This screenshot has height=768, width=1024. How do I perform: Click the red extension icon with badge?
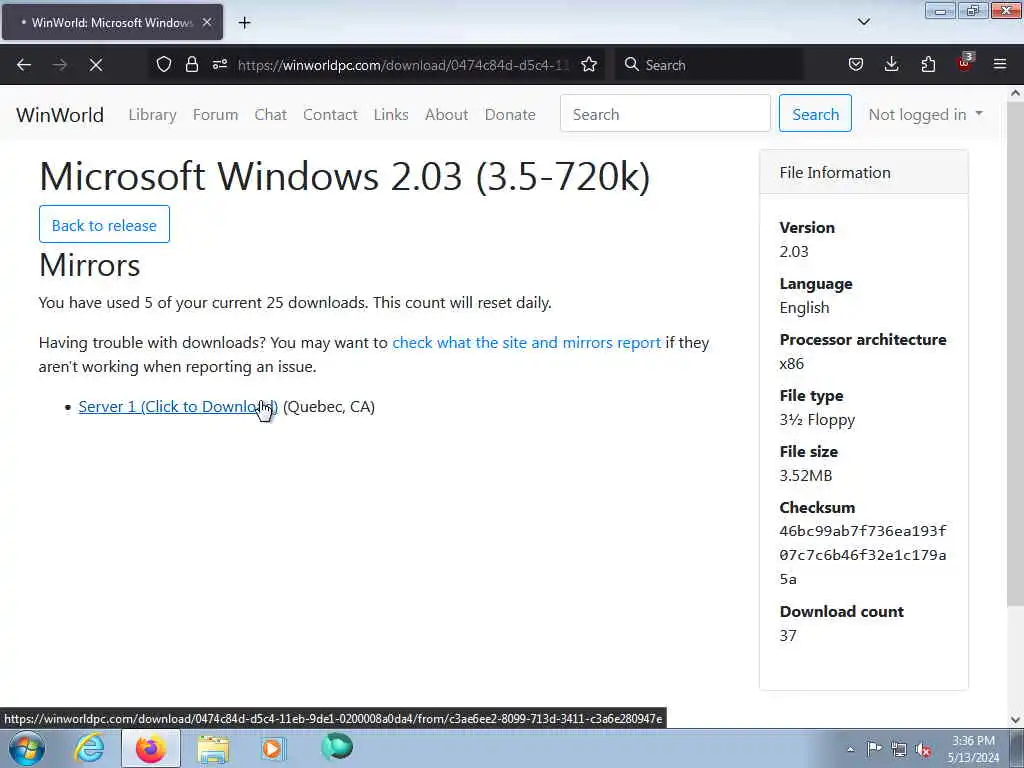(x=965, y=63)
